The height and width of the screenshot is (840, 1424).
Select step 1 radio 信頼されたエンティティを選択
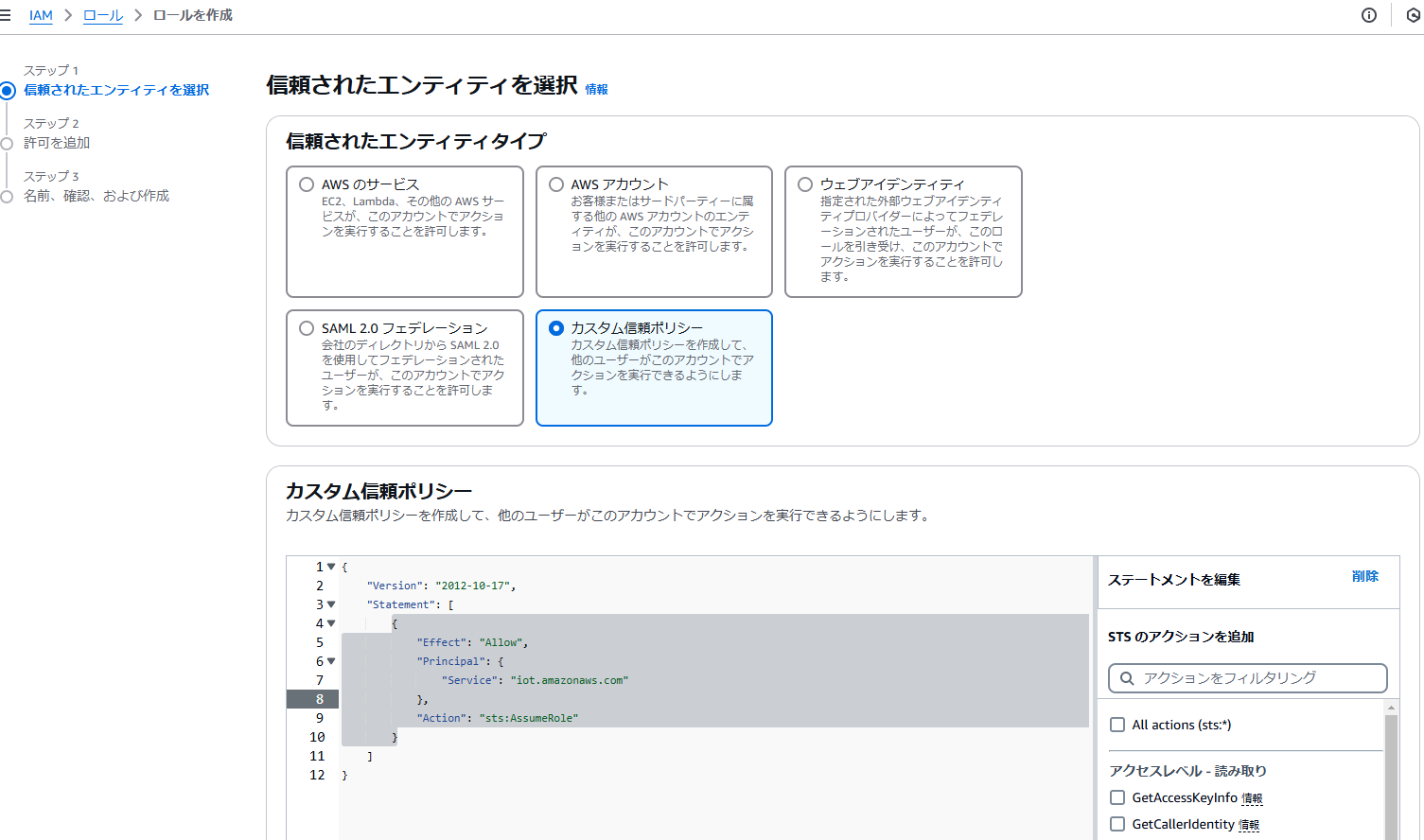pos(8,91)
